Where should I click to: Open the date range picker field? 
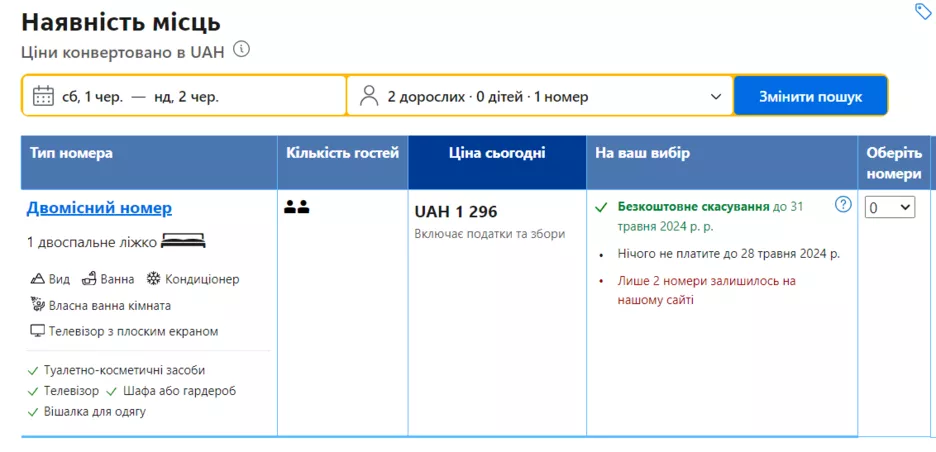point(185,96)
